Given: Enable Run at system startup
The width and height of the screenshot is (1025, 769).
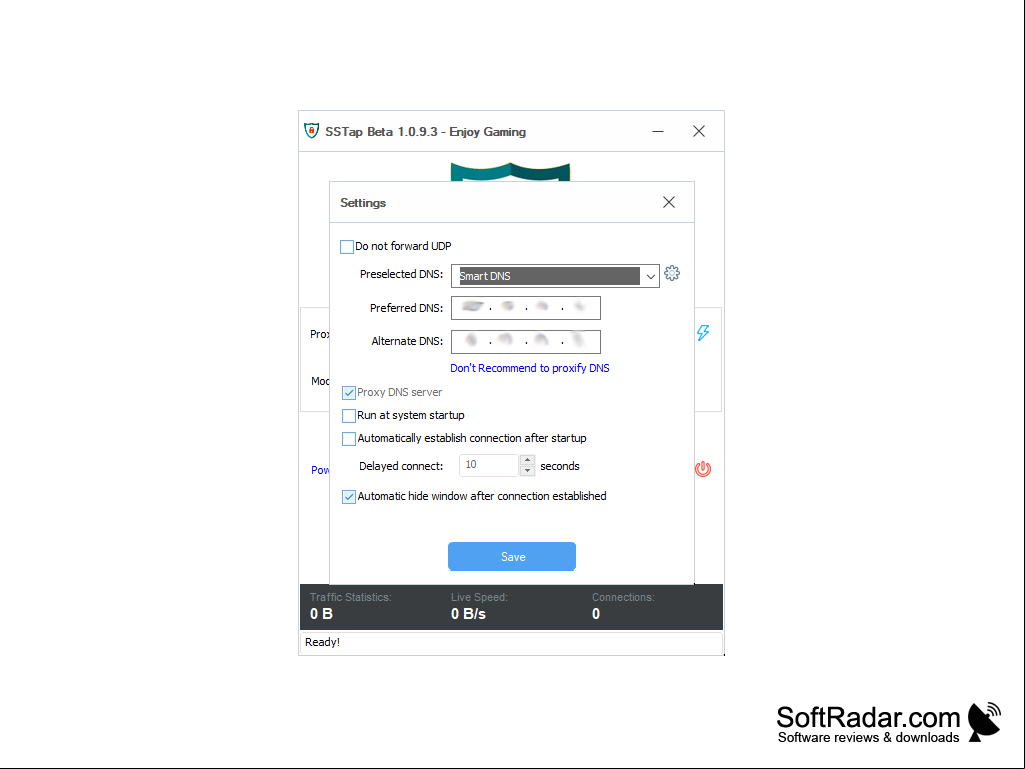Looking at the screenshot, I should (349, 416).
